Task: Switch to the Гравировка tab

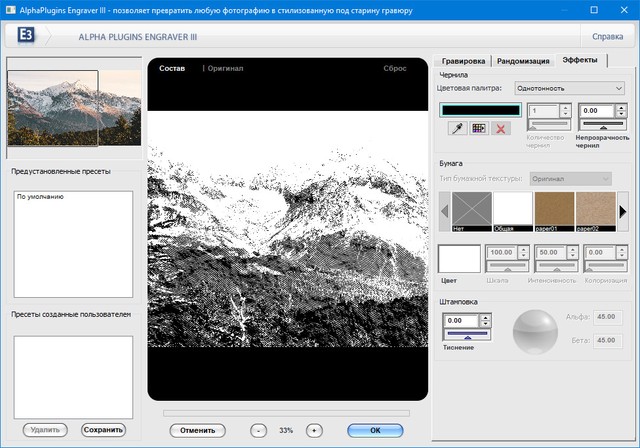Action: point(463,61)
